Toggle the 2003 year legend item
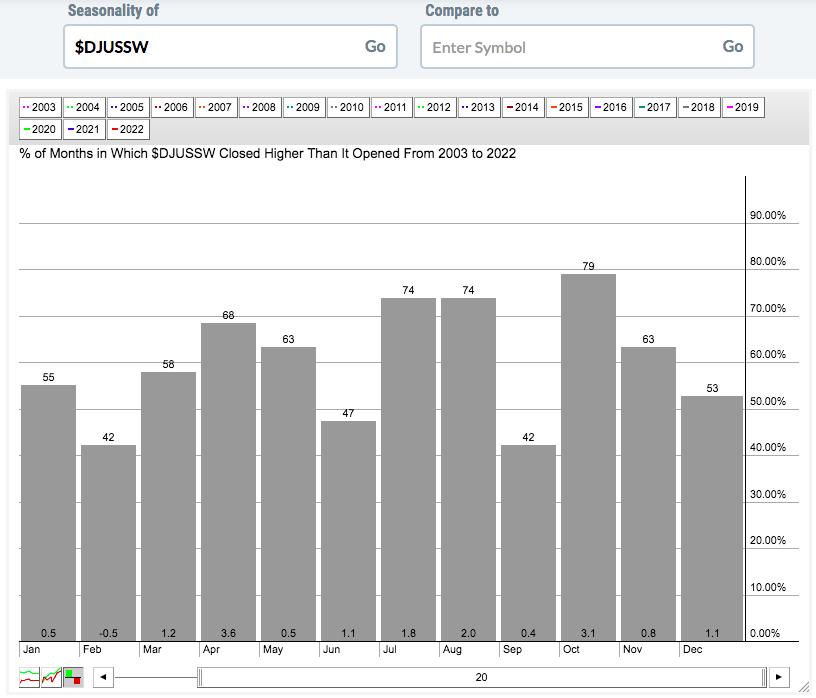Viewport: 816px width, 698px height. coord(40,107)
